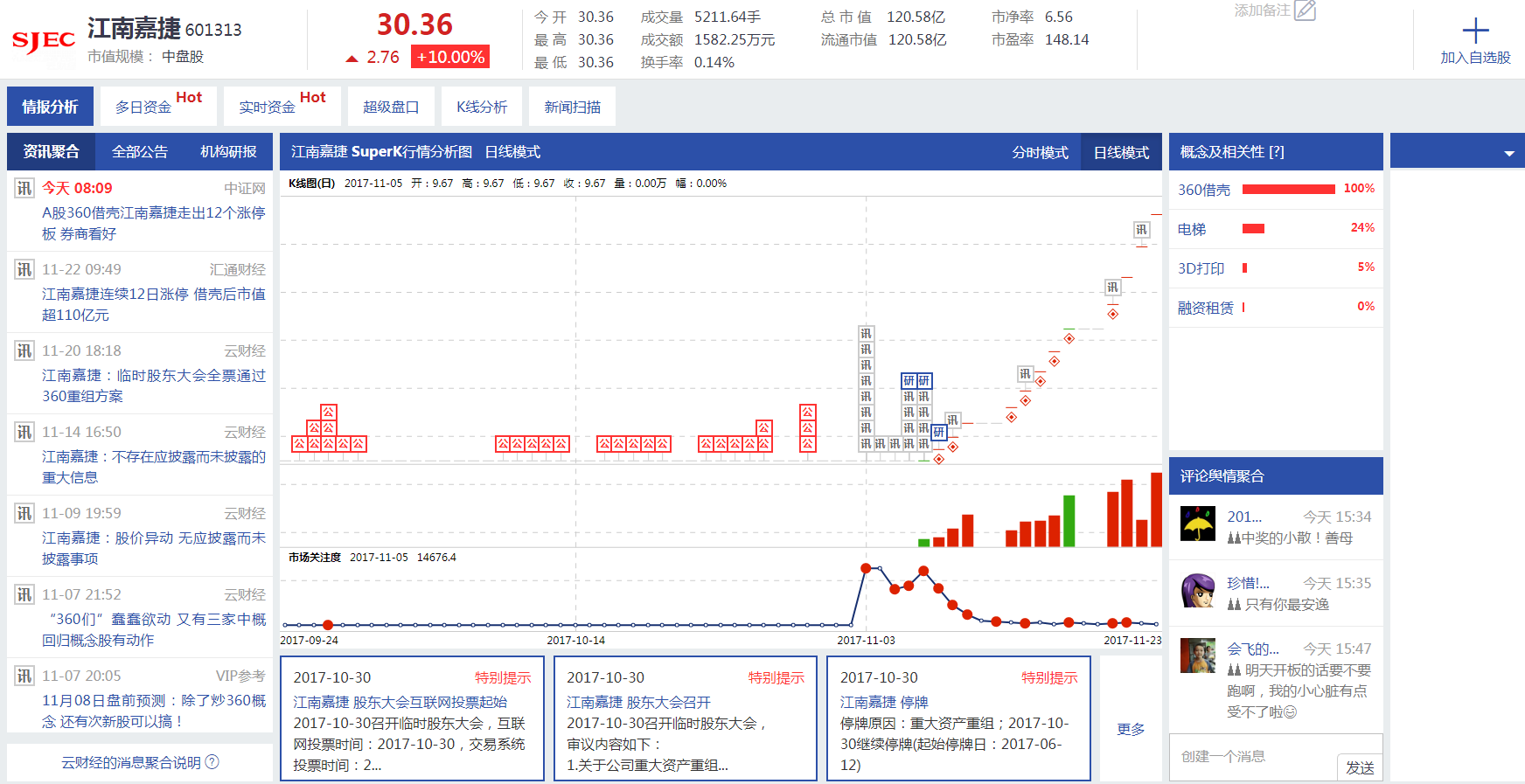Image resolution: width=1525 pixels, height=784 pixels.
Task: Click news icon beside 11-07 21:52 item
Action: [x=24, y=594]
